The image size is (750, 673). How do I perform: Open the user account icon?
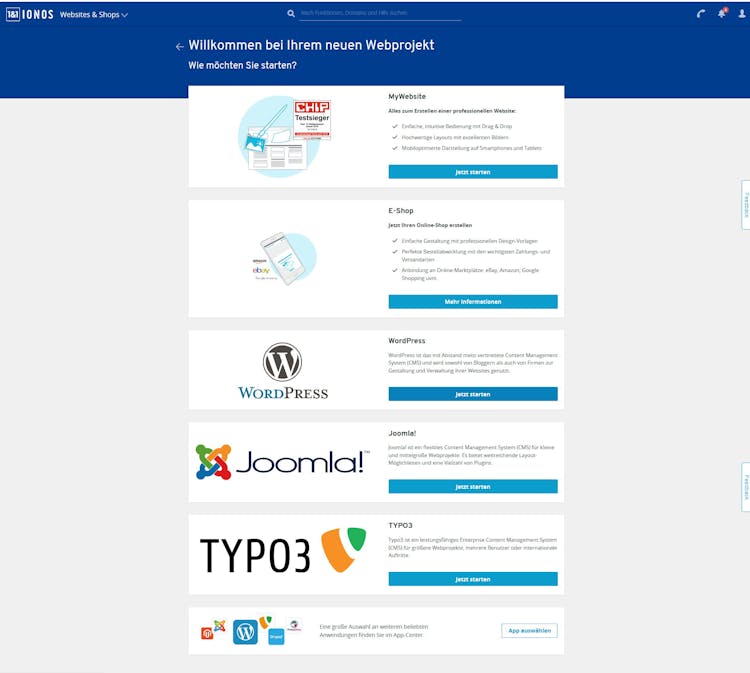pyautogui.click(x=742, y=14)
